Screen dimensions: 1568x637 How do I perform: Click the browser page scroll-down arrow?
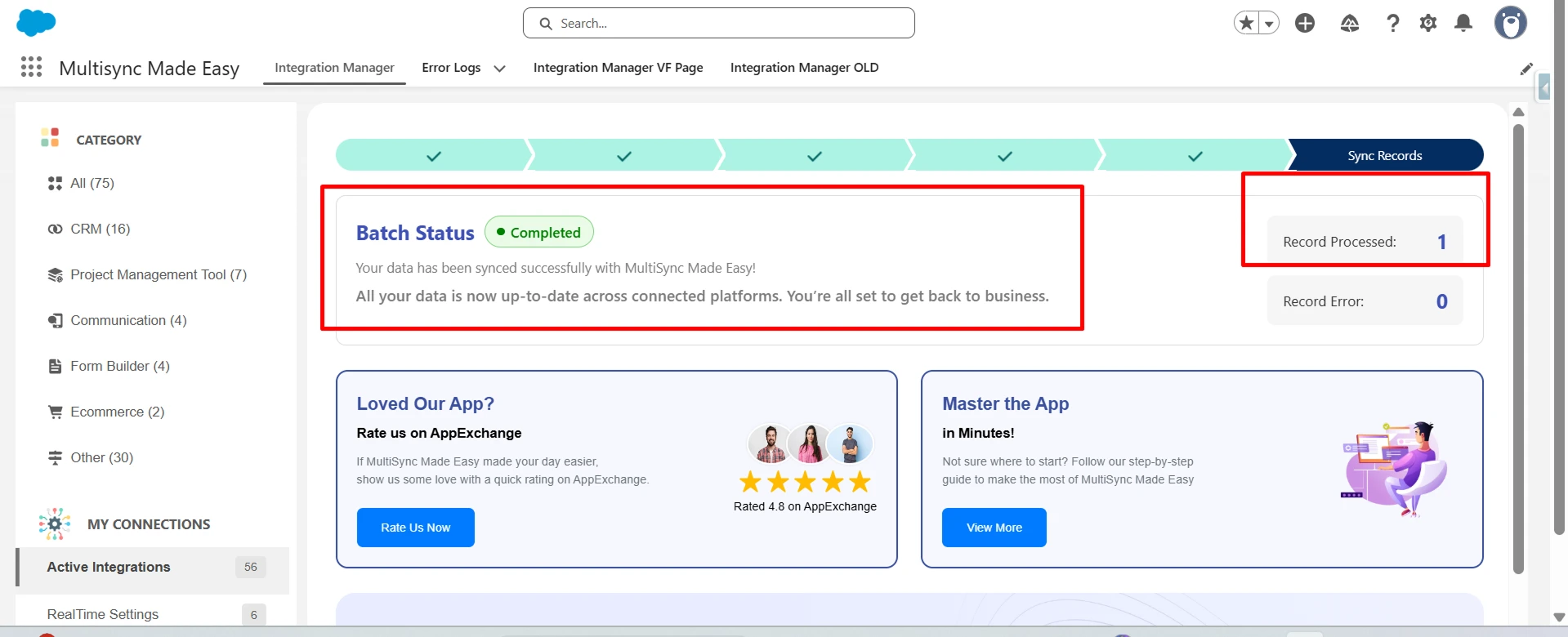[x=1559, y=617]
